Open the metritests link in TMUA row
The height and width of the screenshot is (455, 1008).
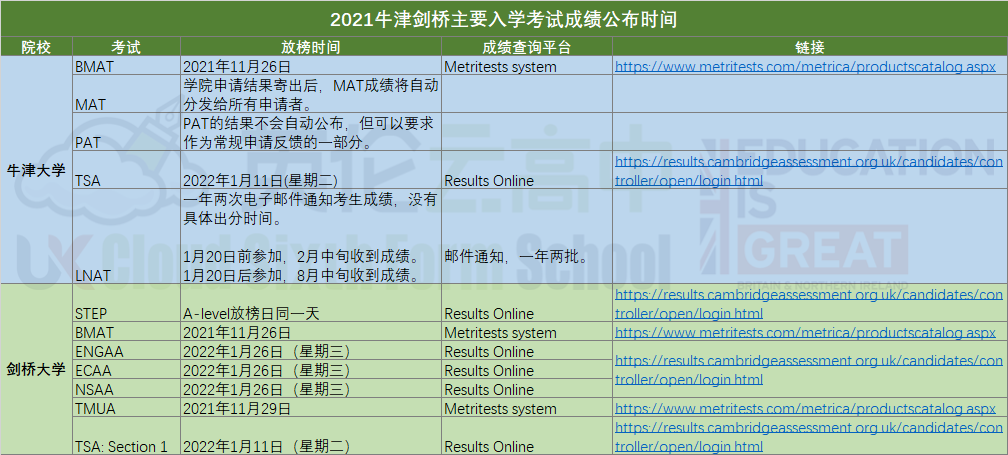pos(805,409)
